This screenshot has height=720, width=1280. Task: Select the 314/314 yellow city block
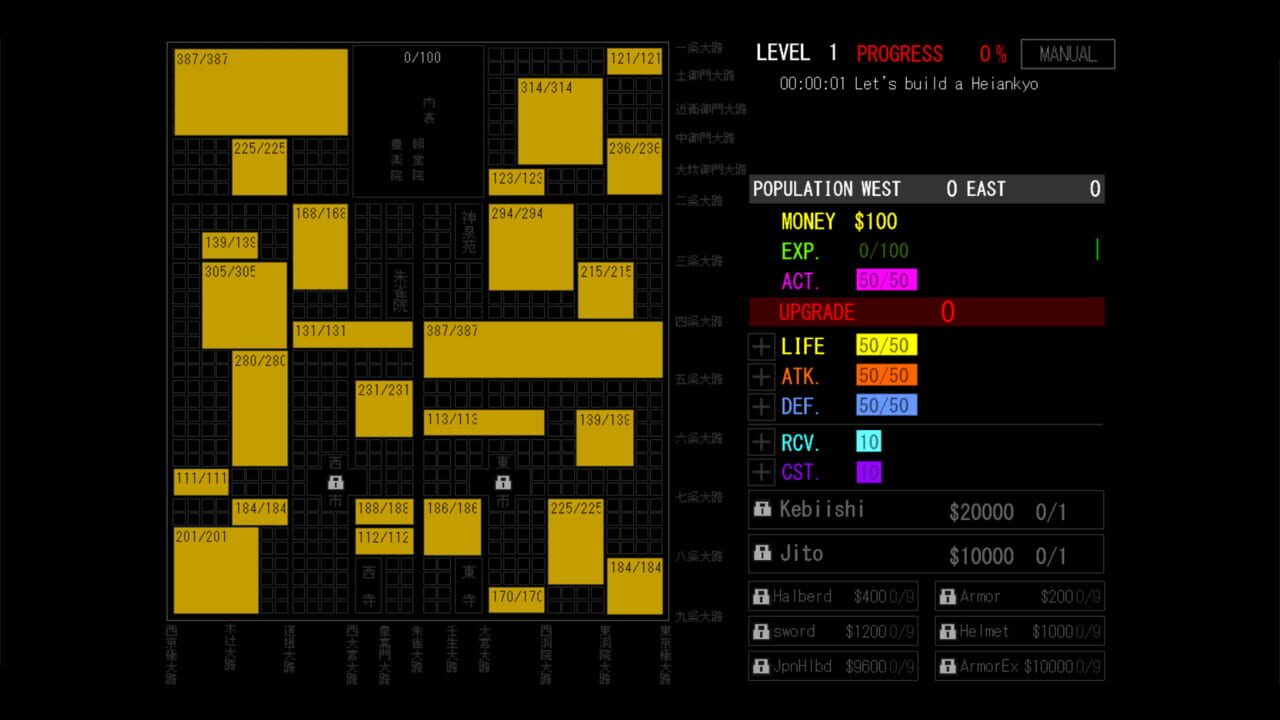click(560, 121)
